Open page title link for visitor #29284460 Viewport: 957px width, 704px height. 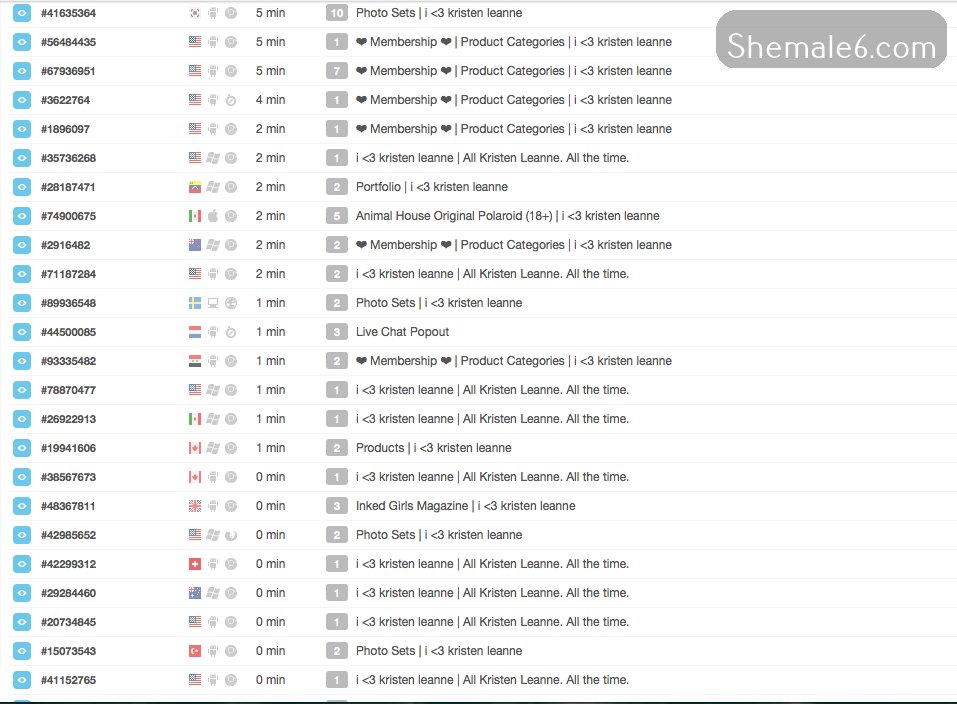point(492,593)
